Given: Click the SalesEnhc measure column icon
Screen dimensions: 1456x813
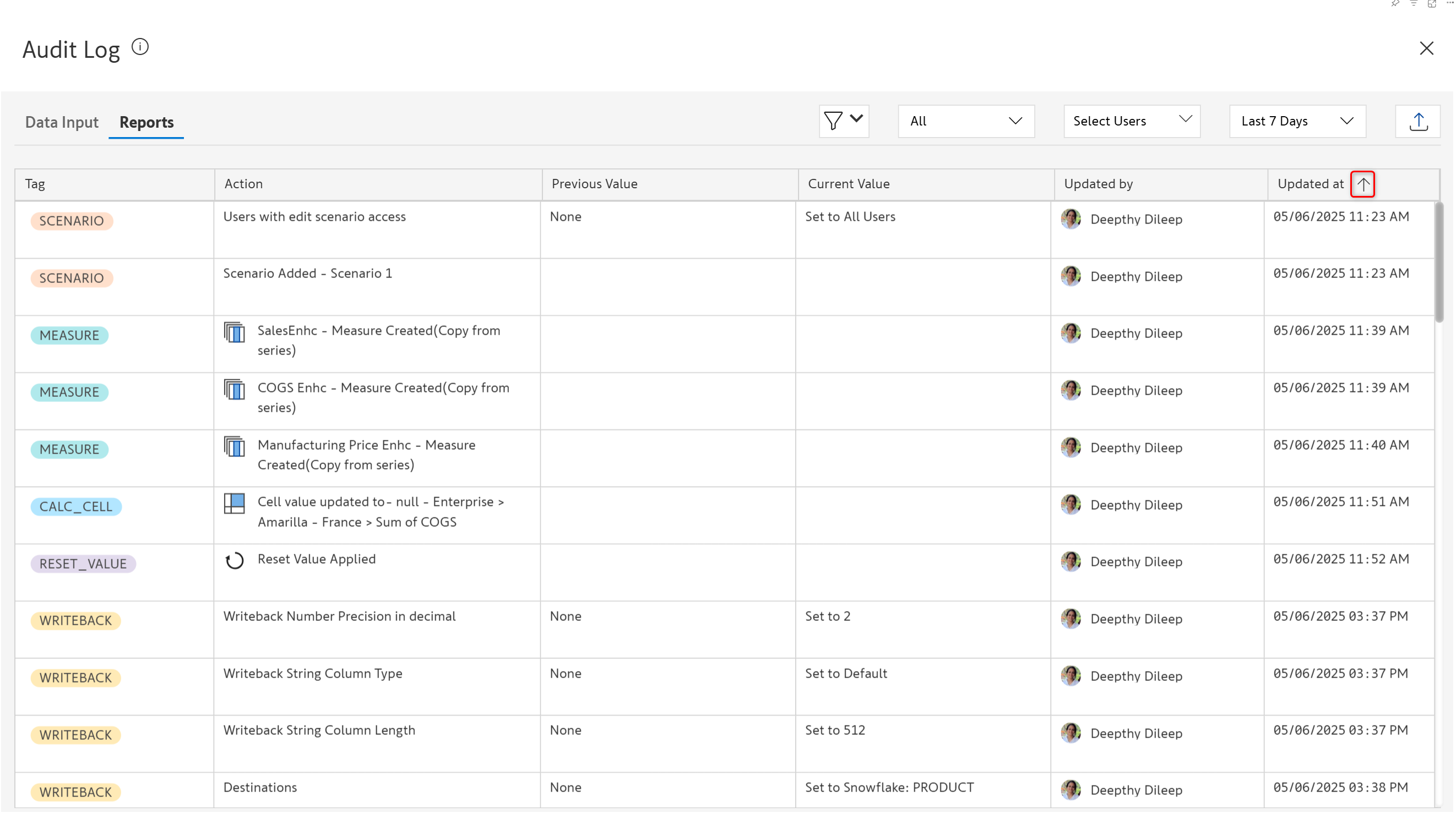Looking at the screenshot, I should (234, 333).
